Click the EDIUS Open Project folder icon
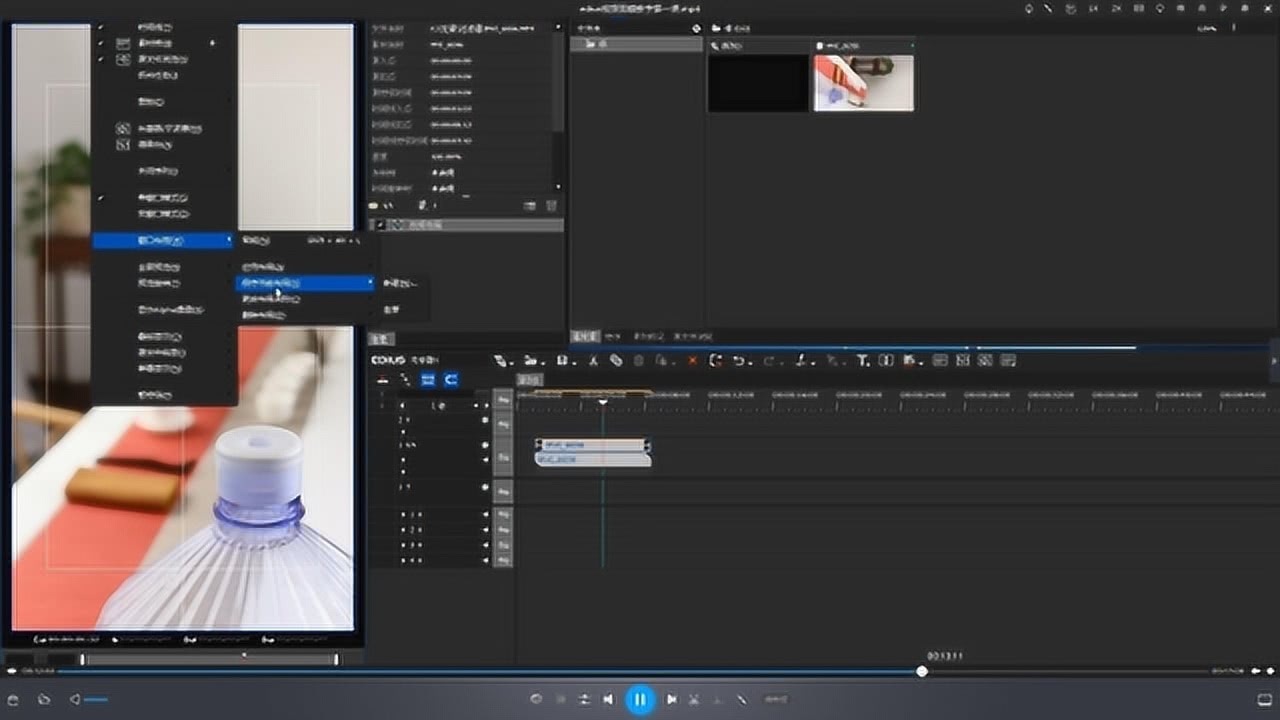 click(530, 360)
